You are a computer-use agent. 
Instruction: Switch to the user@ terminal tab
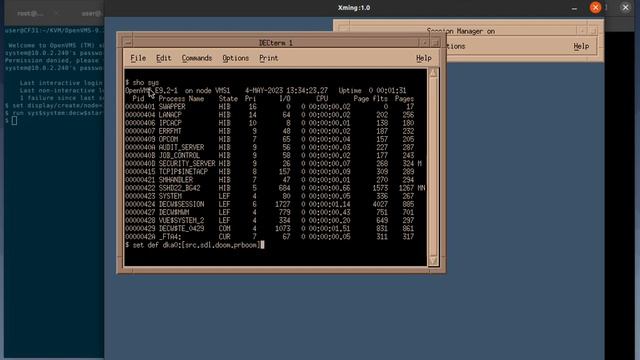coord(92,13)
